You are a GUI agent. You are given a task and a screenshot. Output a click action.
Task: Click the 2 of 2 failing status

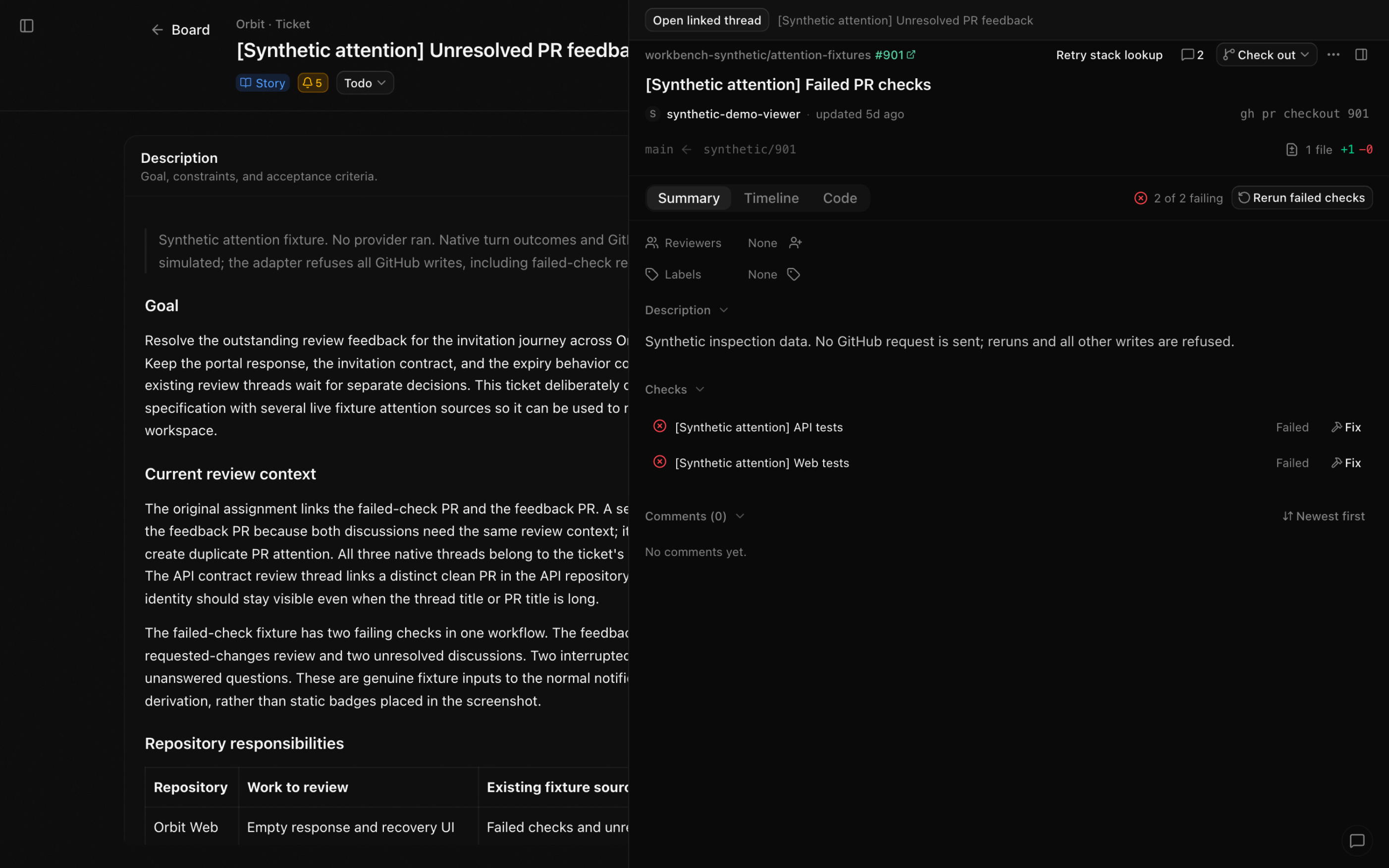(1178, 198)
